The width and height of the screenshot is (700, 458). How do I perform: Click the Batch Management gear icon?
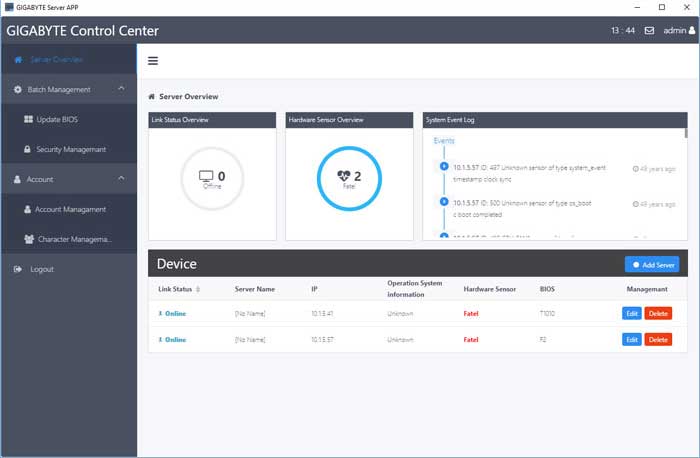[17, 89]
